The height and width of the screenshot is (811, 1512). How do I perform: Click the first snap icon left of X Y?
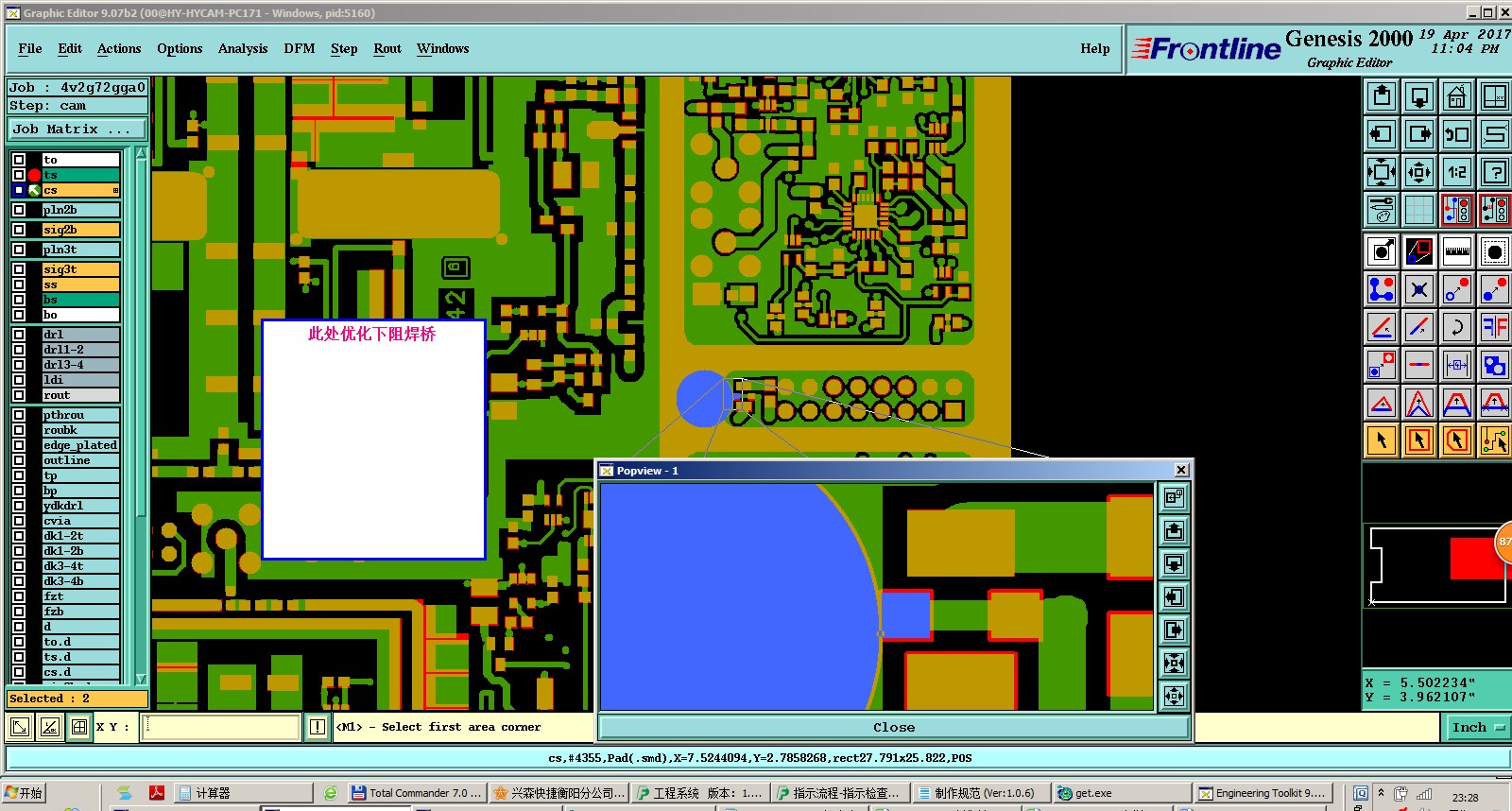coord(20,727)
